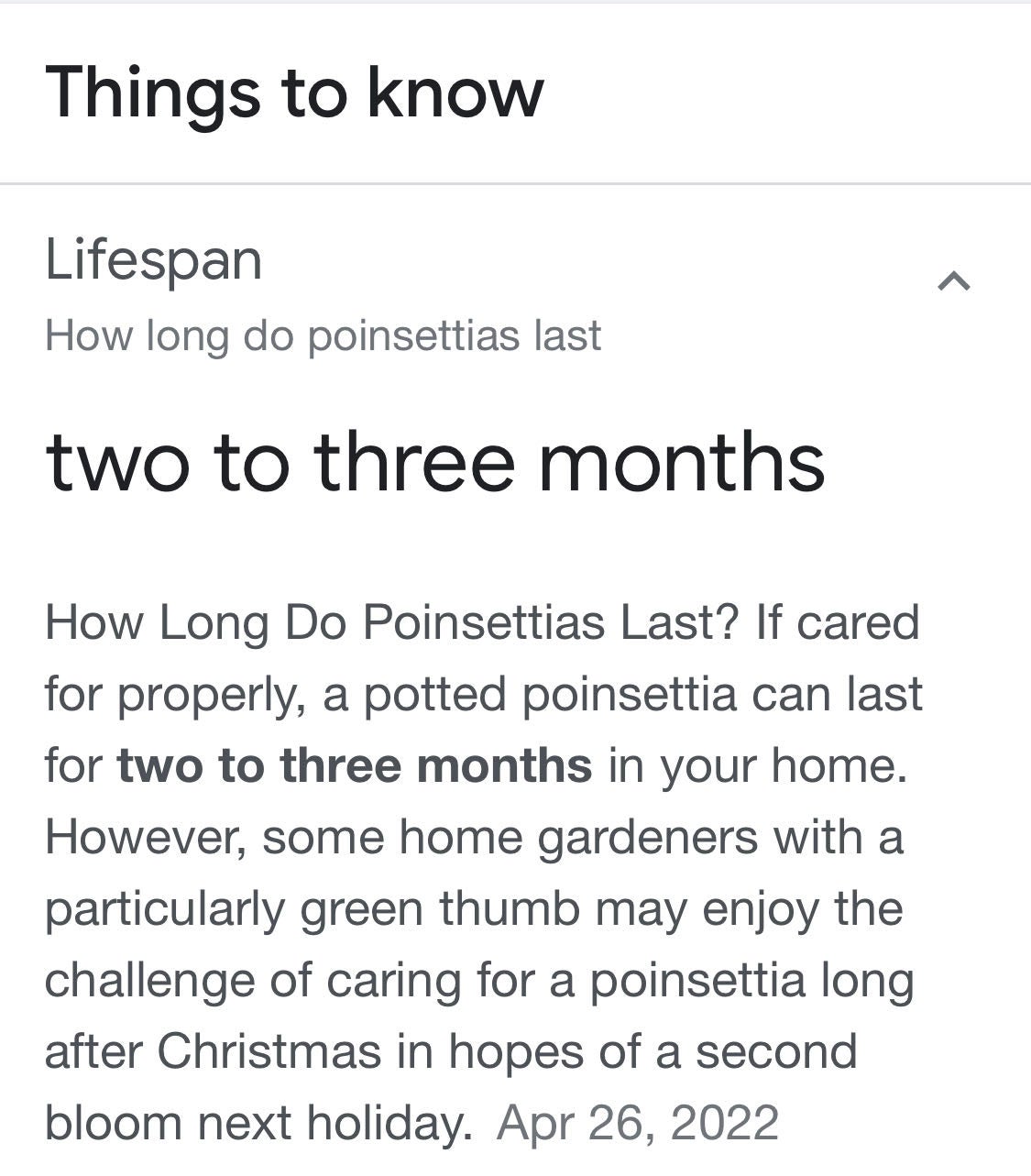Viewport: 1031px width, 1176px height.
Task: Click the word "Christmas" in the snippet
Action: (269, 1051)
